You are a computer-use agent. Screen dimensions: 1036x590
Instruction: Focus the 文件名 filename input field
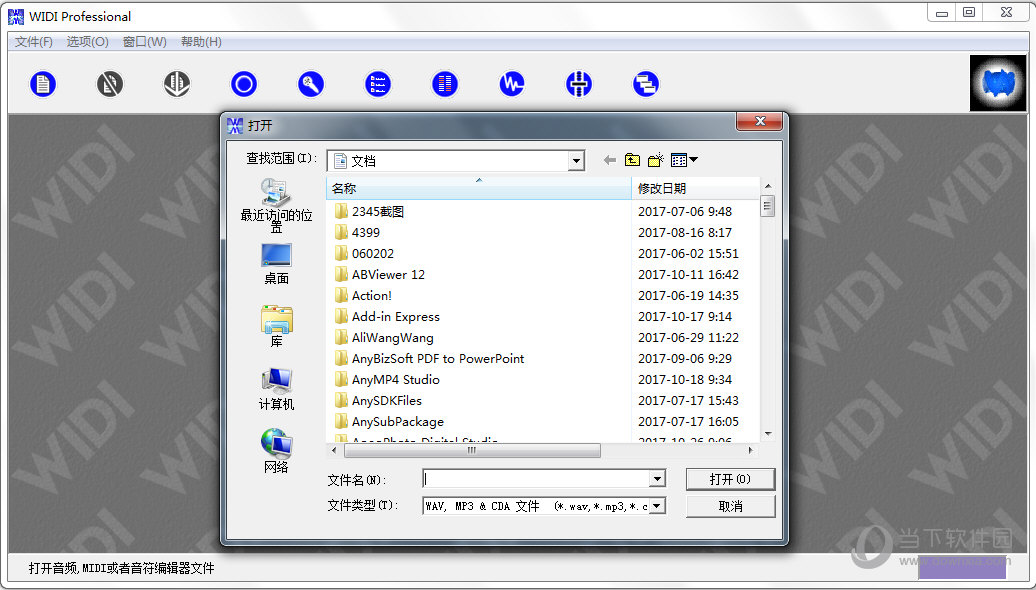(536, 479)
